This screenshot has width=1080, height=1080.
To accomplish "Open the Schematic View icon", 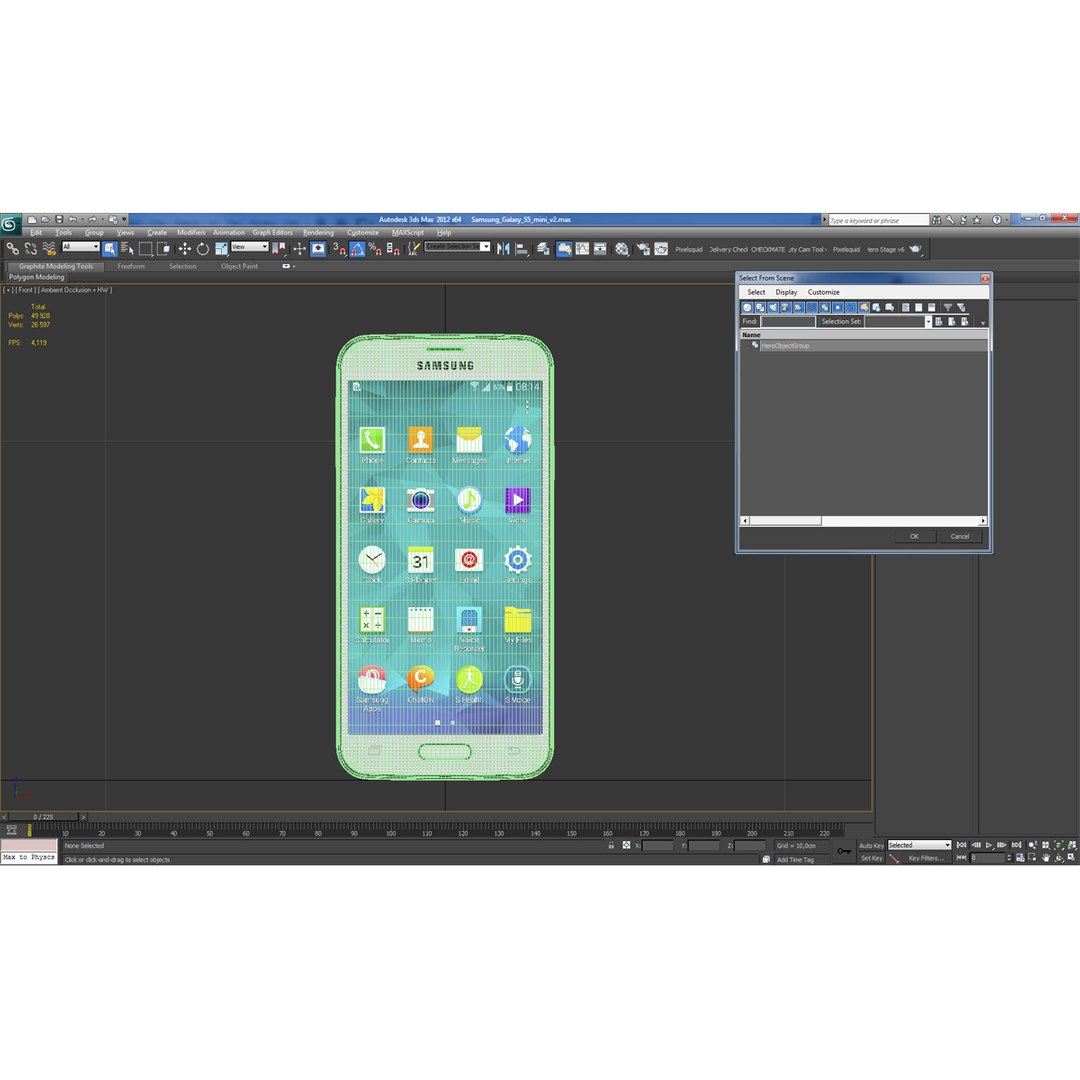I will (x=600, y=249).
